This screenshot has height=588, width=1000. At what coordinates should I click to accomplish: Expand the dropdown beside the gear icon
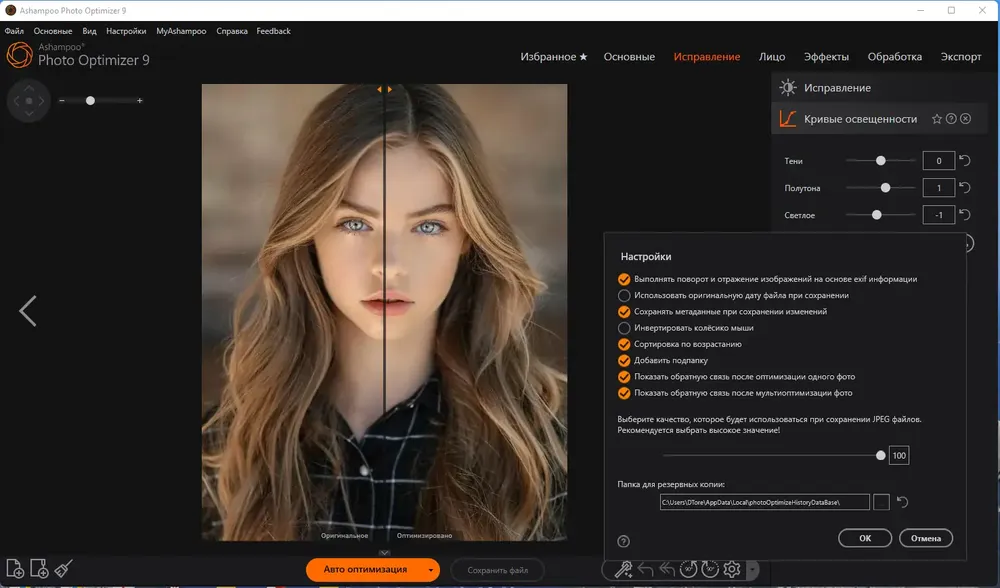click(x=753, y=569)
